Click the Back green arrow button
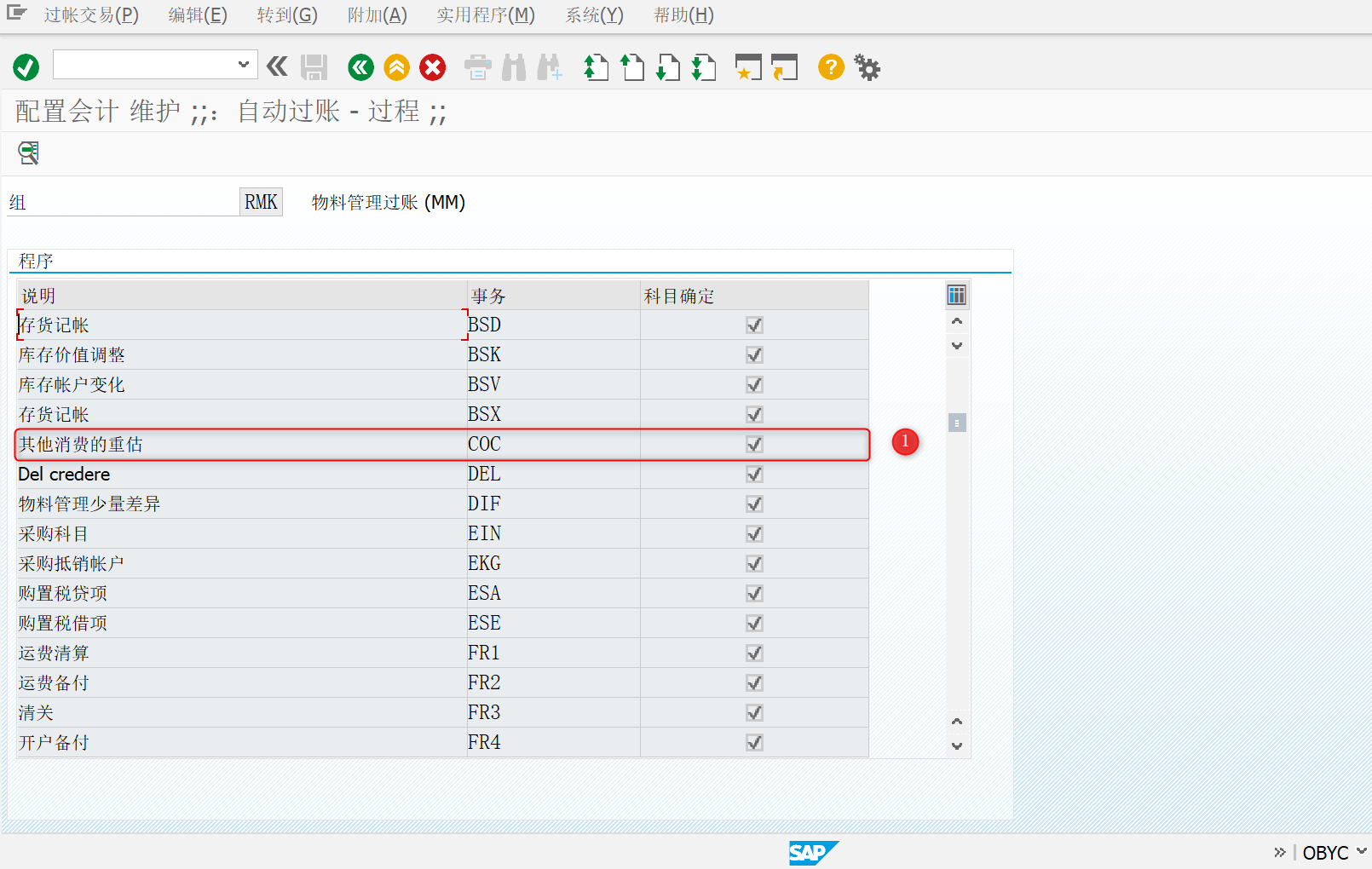Screen dimensions: 1372x869 (360, 67)
